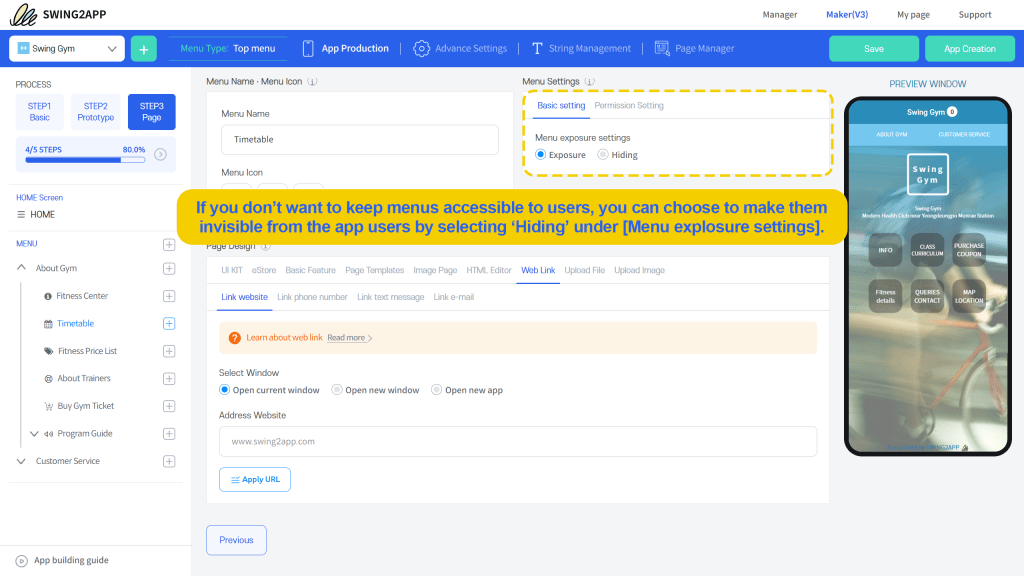Screen dimensions: 1024x576
Task: Click PURCHASE COUPON icon in phone preview
Action: (x=968, y=250)
